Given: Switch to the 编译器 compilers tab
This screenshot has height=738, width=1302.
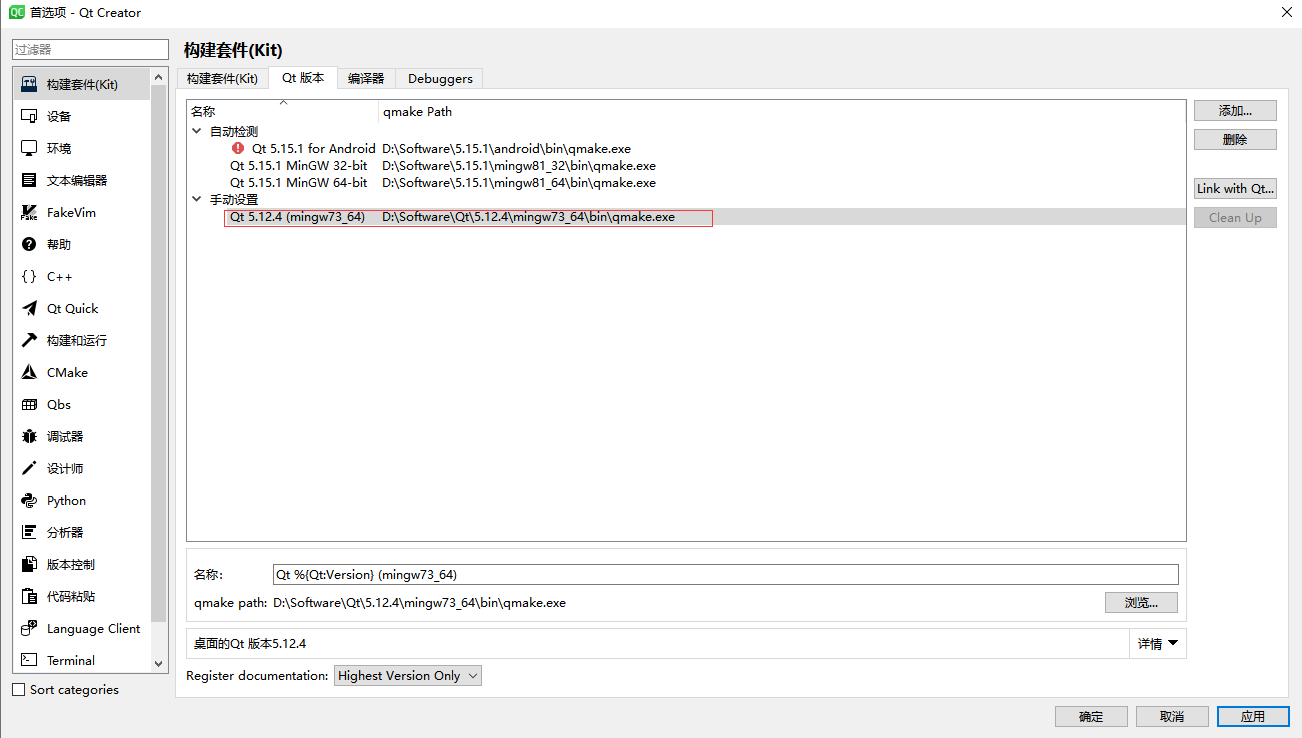Looking at the screenshot, I should (366, 78).
